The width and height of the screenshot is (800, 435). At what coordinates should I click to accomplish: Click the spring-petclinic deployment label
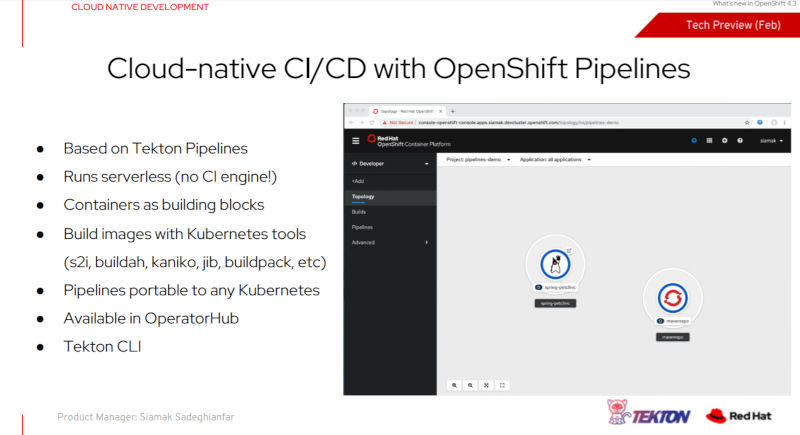[556, 288]
